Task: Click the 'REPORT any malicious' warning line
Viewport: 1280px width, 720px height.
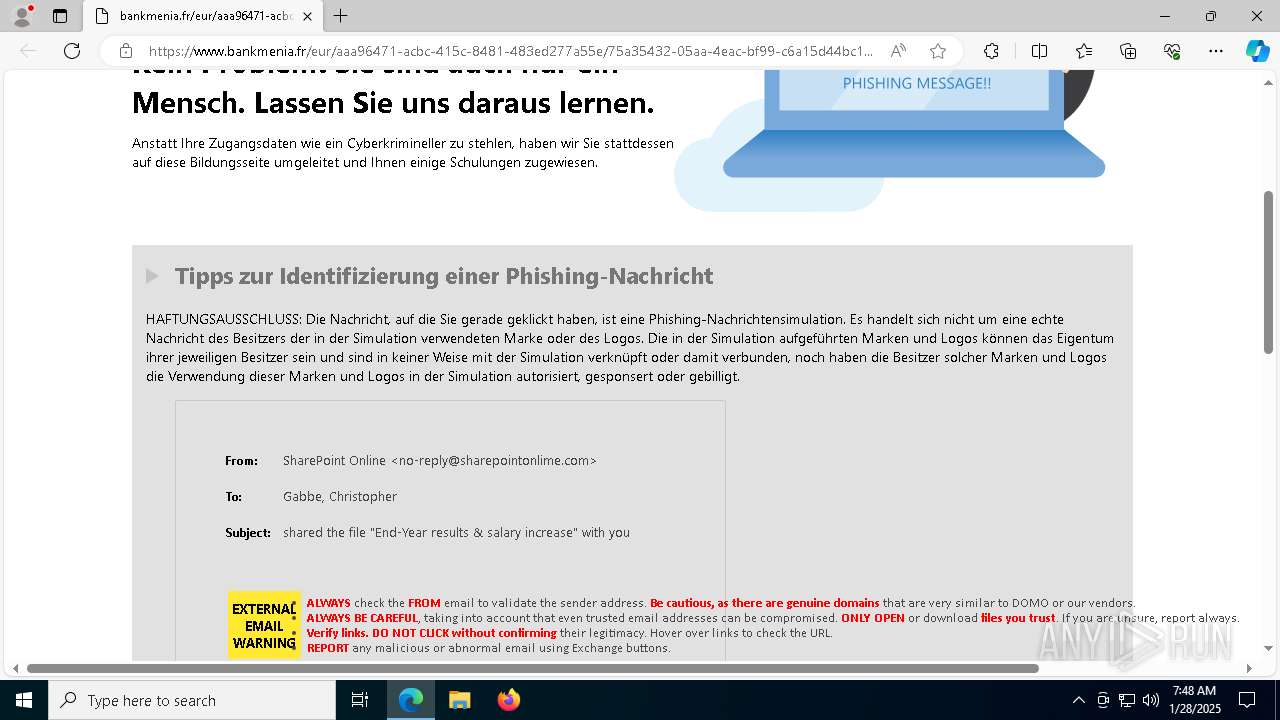Action: click(488, 648)
